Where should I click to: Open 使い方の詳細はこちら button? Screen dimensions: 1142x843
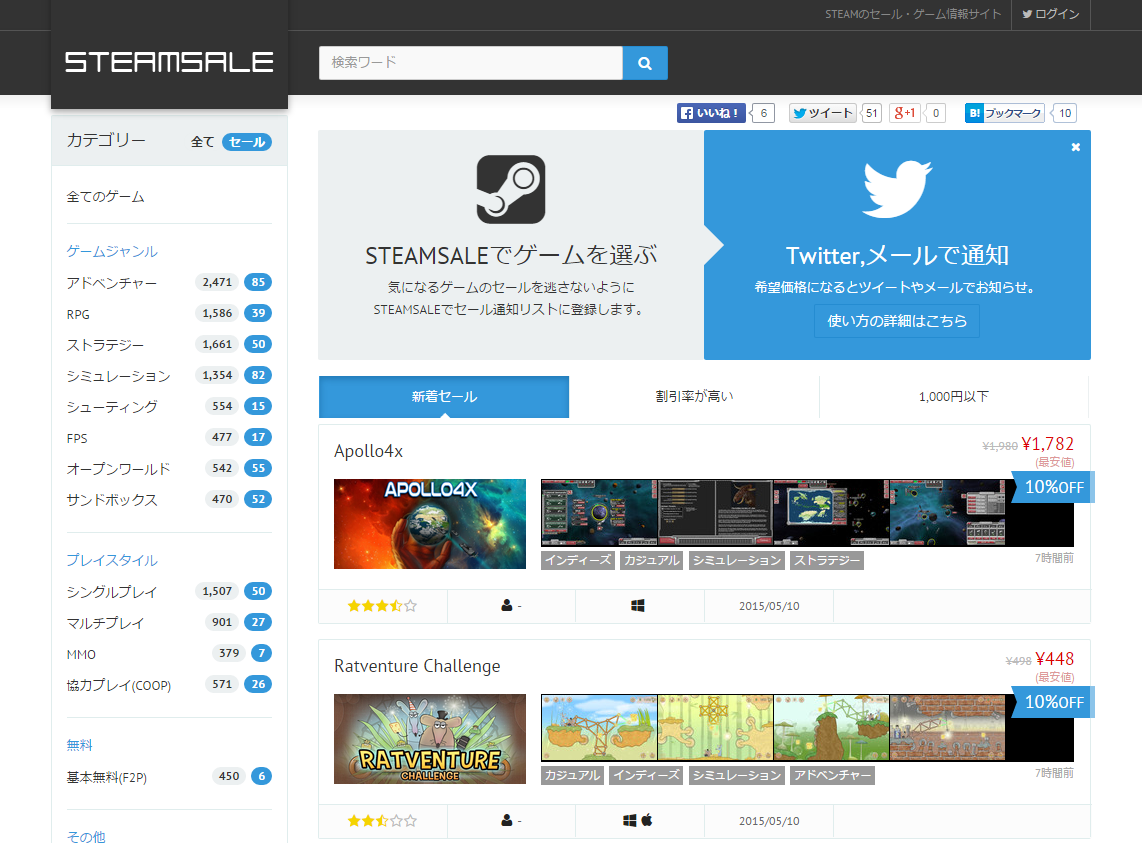(897, 321)
